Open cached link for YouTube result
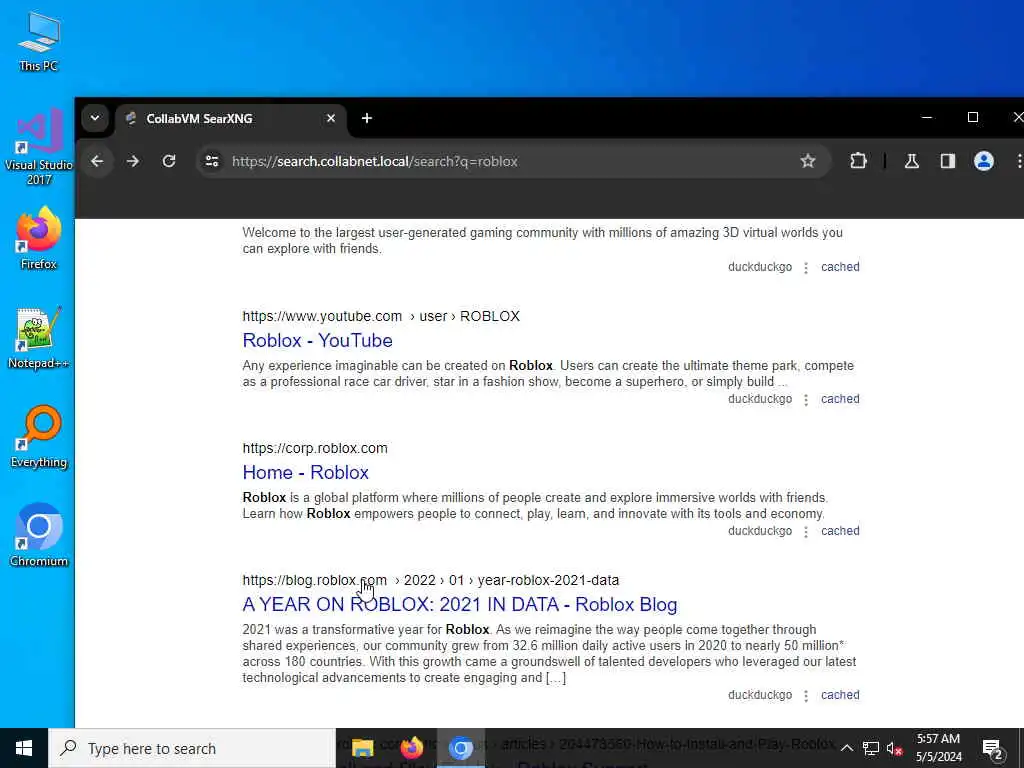 pos(840,399)
